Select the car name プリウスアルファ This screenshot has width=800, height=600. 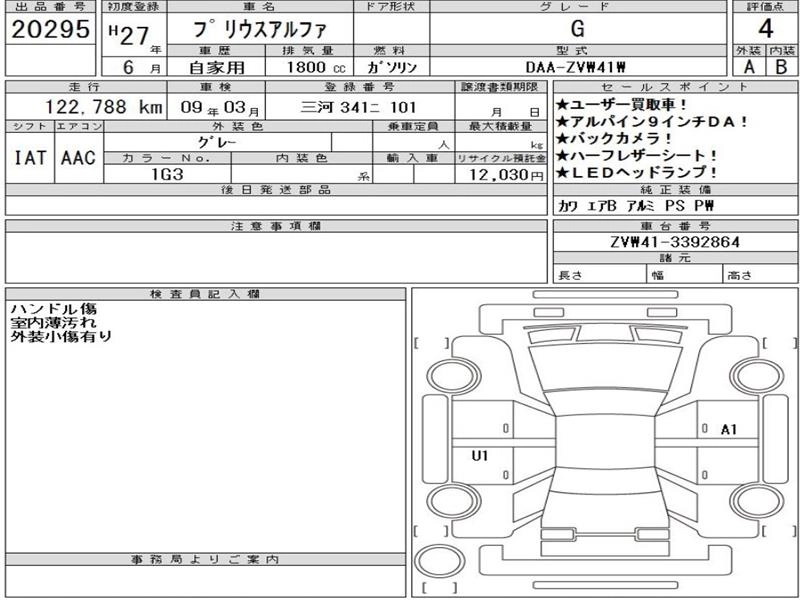[260, 30]
